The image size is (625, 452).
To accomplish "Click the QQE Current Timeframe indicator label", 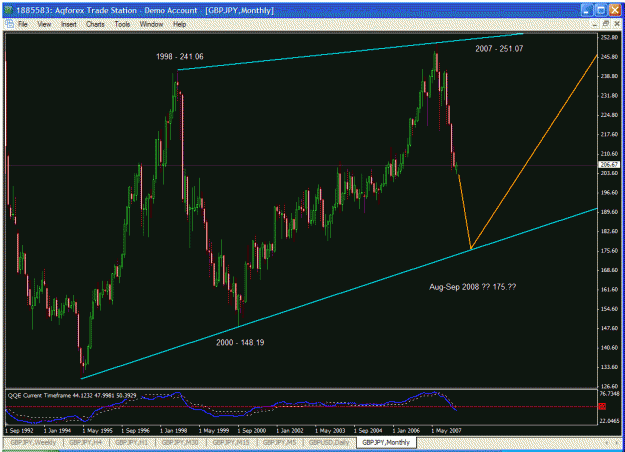I will point(72,395).
